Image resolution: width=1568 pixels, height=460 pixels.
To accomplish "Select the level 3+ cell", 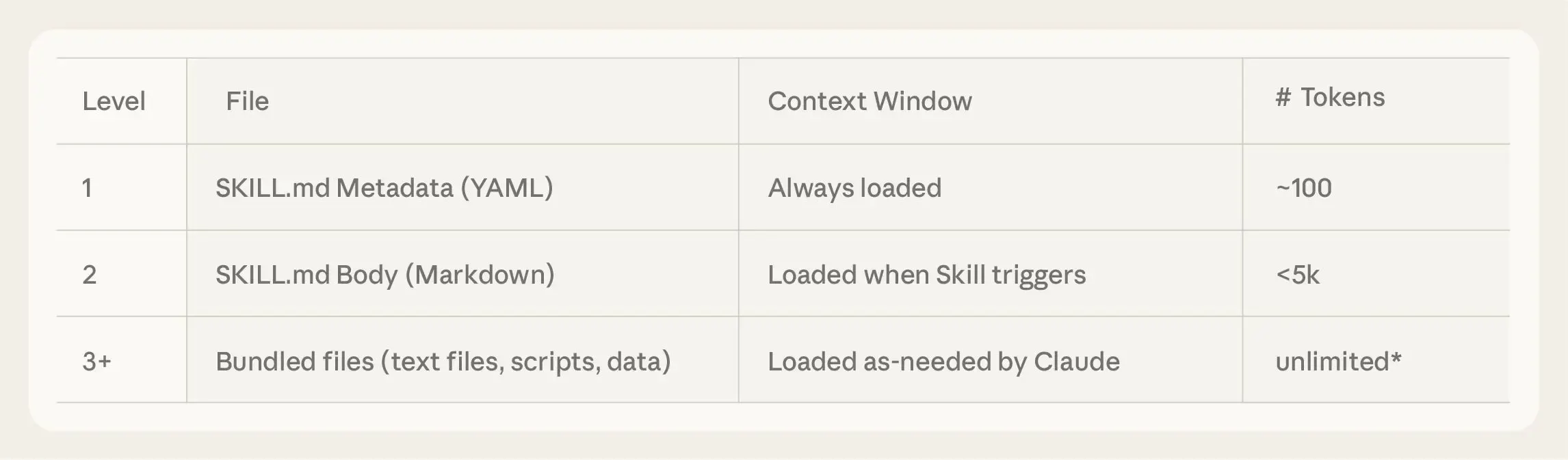I will pyautogui.click(x=96, y=362).
